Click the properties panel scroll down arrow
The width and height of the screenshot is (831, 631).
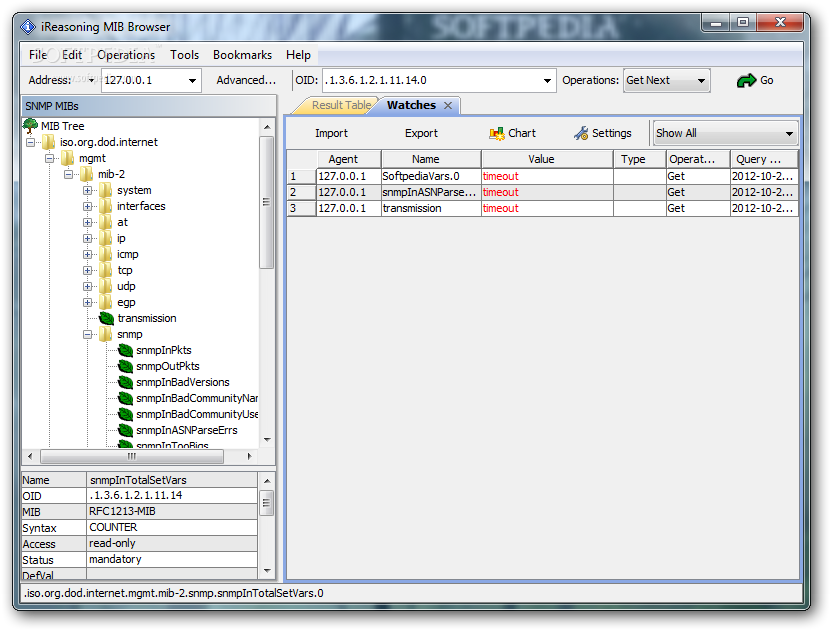267,571
